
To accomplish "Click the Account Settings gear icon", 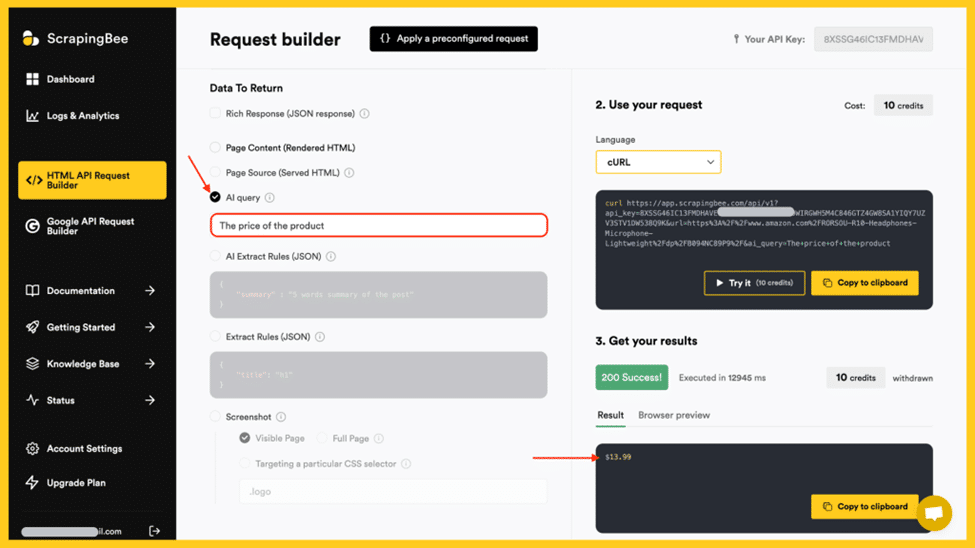I will coord(32,448).
